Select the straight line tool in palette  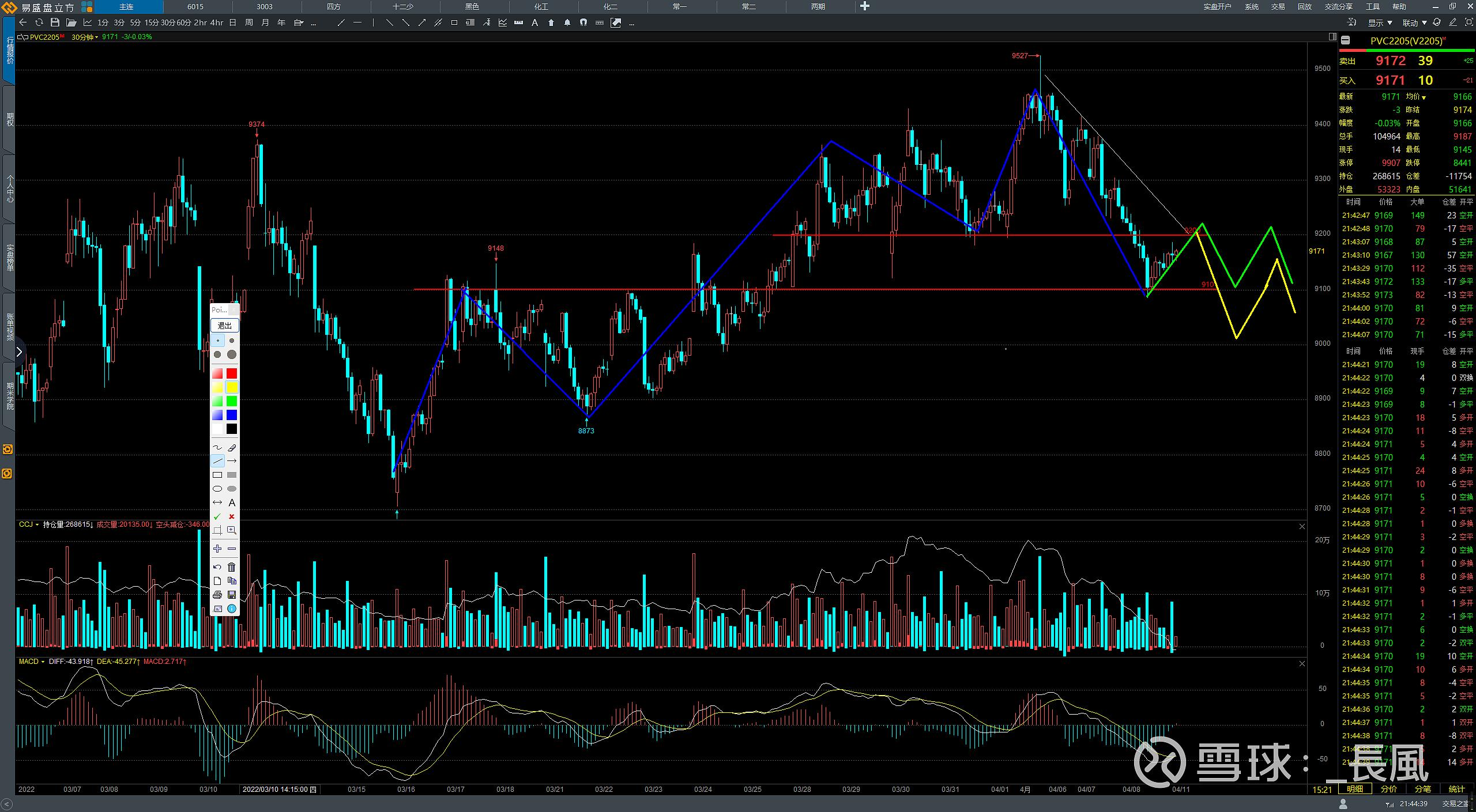coord(217,461)
